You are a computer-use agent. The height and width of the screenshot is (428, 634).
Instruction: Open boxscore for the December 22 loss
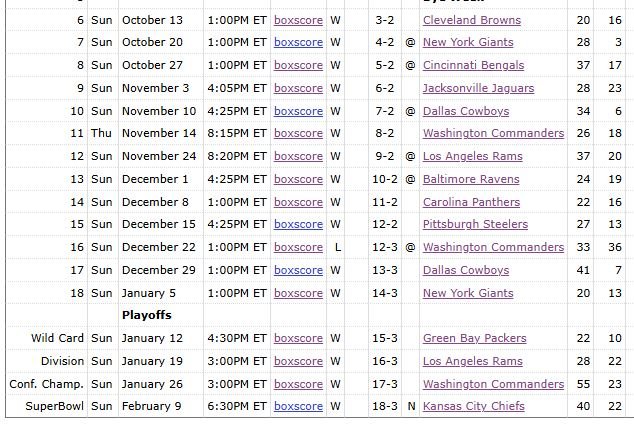[298, 248]
